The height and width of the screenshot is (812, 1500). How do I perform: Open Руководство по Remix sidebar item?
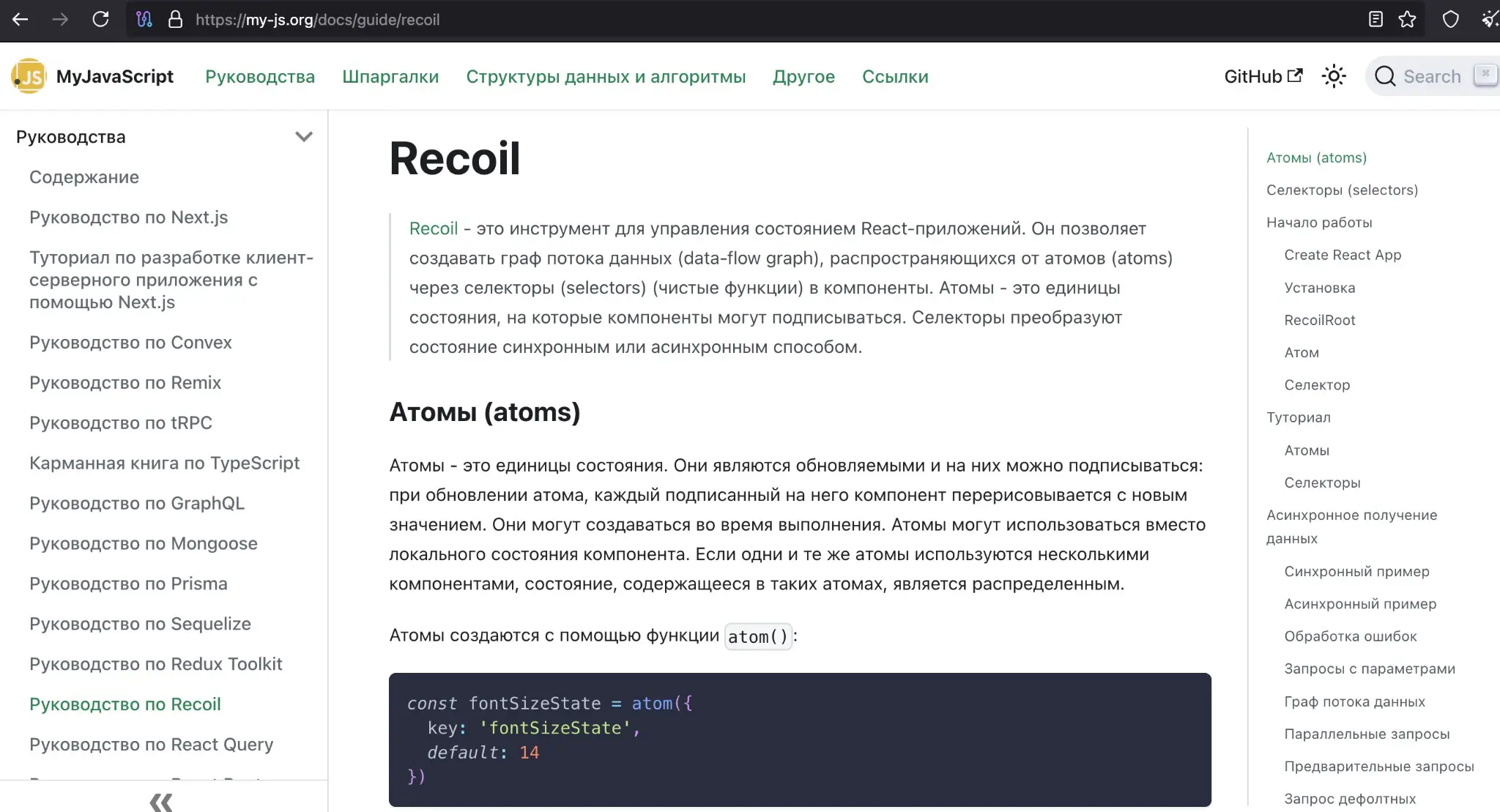(x=125, y=383)
